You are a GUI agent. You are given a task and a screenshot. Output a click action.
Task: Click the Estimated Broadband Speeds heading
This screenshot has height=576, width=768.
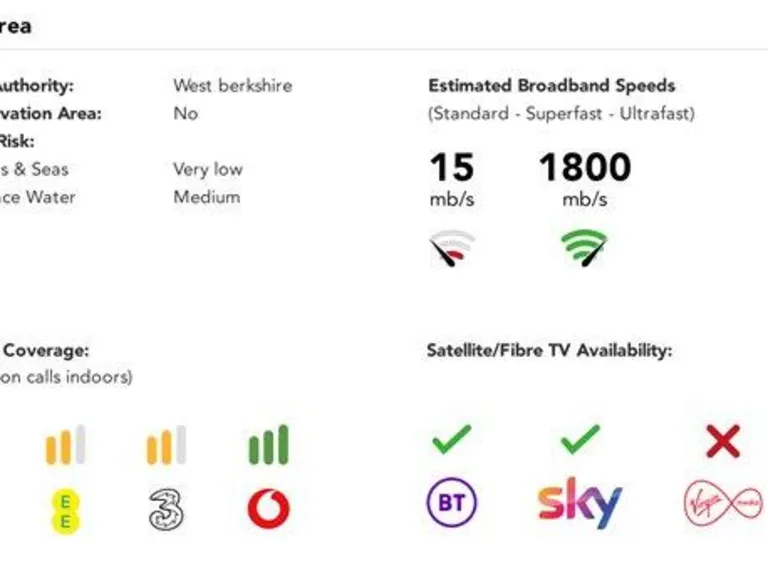tap(552, 86)
